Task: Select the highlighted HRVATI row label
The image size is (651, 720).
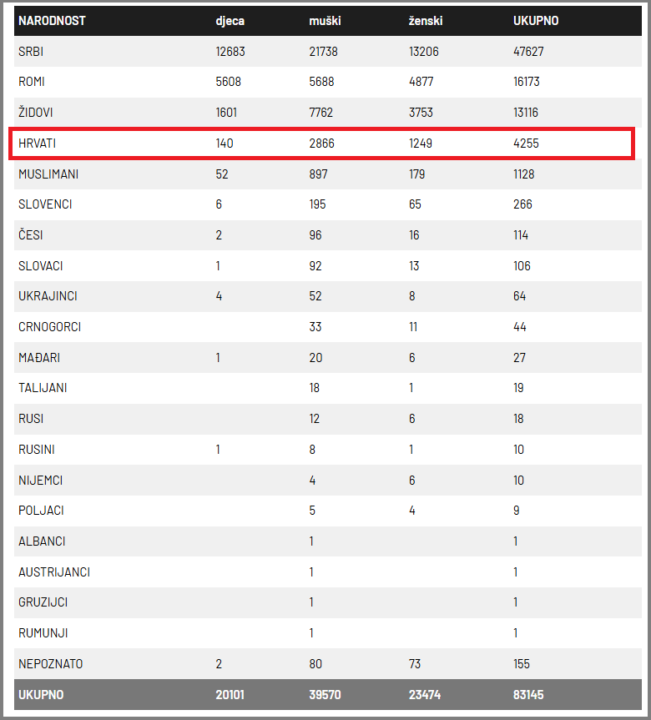Action: [x=37, y=144]
